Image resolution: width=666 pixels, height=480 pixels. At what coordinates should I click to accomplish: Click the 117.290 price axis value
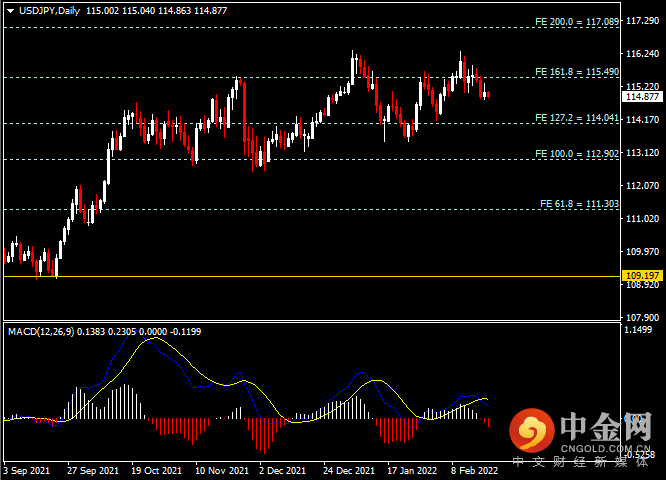click(x=643, y=20)
